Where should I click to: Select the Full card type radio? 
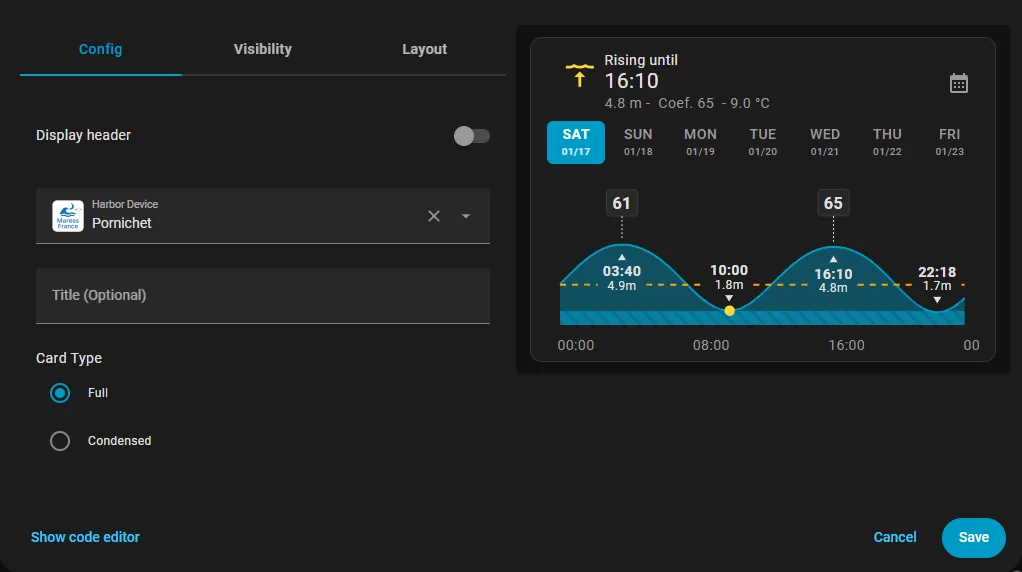tap(60, 393)
